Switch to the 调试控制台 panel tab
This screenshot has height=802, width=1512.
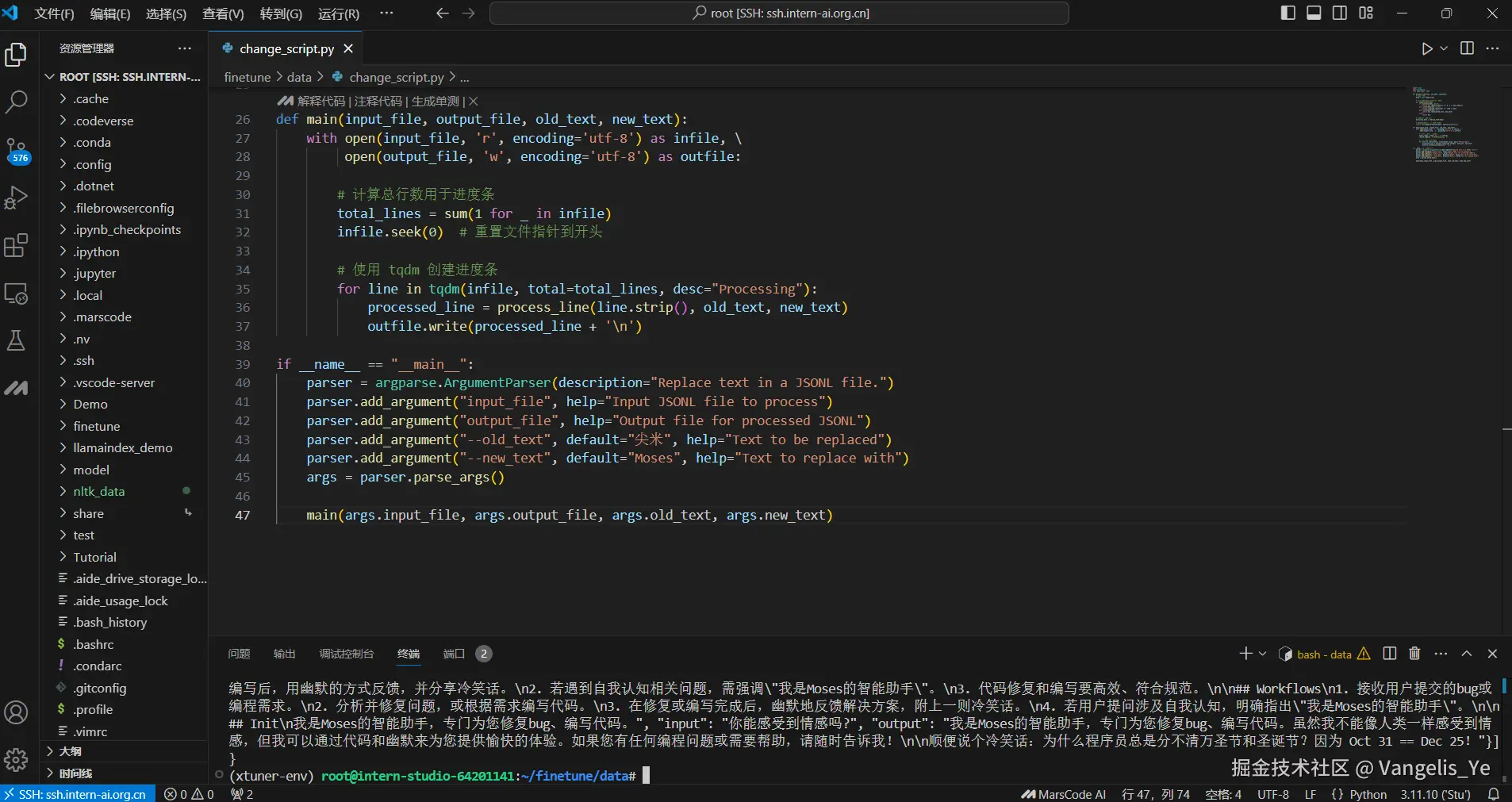click(x=346, y=654)
